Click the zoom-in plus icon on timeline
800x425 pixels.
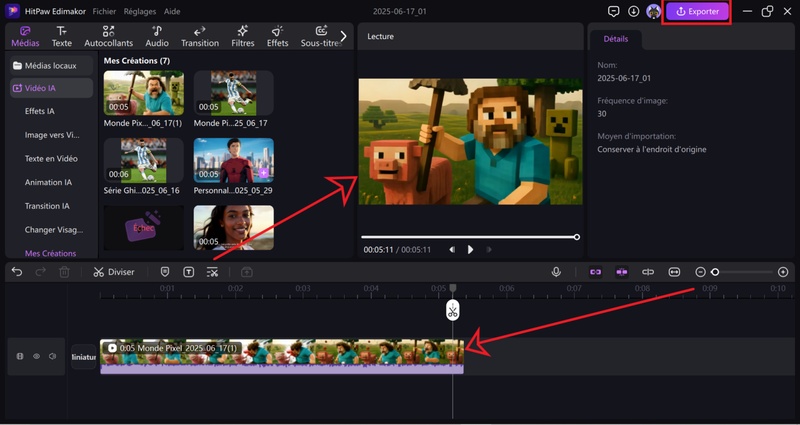(783, 272)
